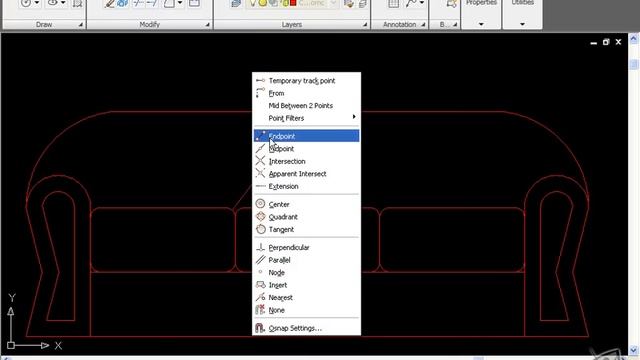The height and width of the screenshot is (360, 640).
Task: Pick the Center snap option
Action: tap(306, 204)
